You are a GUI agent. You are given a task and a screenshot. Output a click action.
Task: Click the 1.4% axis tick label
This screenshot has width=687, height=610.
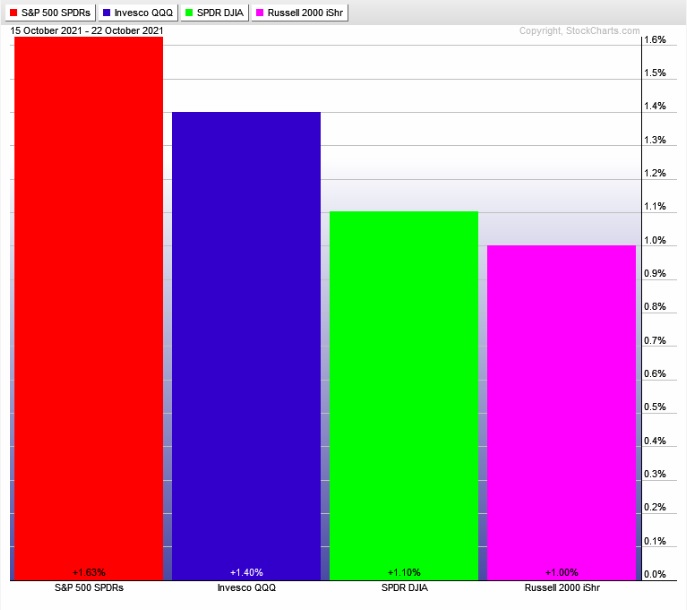tap(655, 106)
